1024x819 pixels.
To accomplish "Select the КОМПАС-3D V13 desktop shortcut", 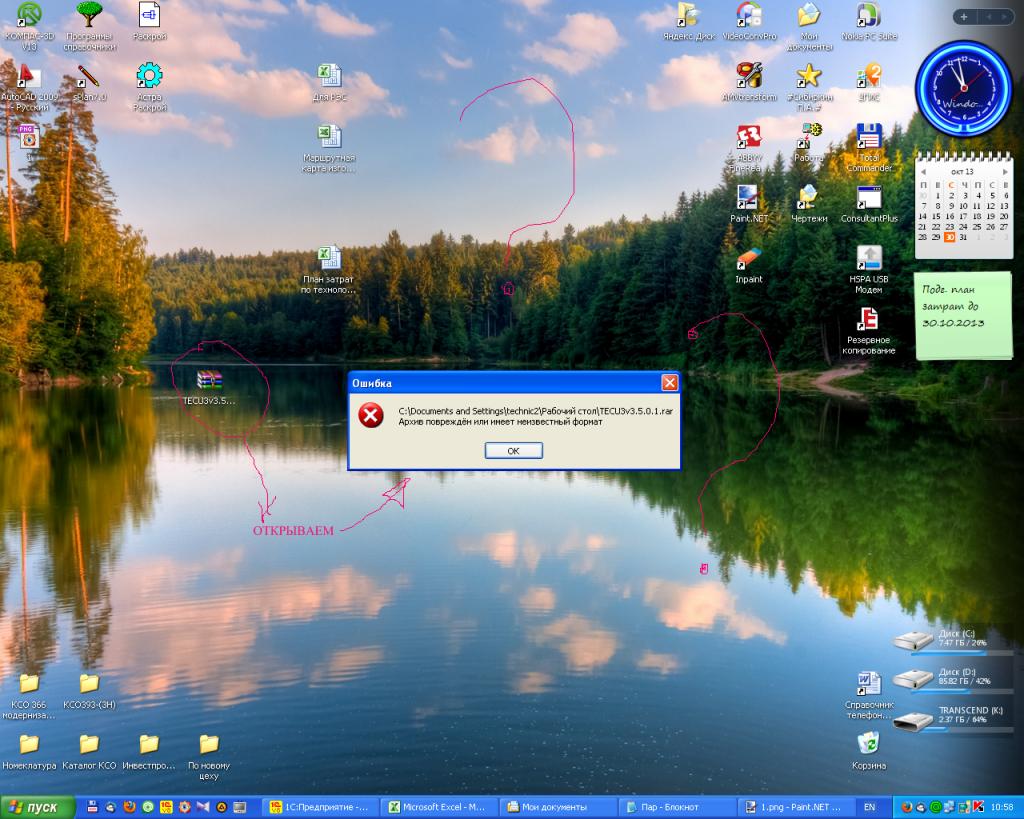I will point(30,16).
